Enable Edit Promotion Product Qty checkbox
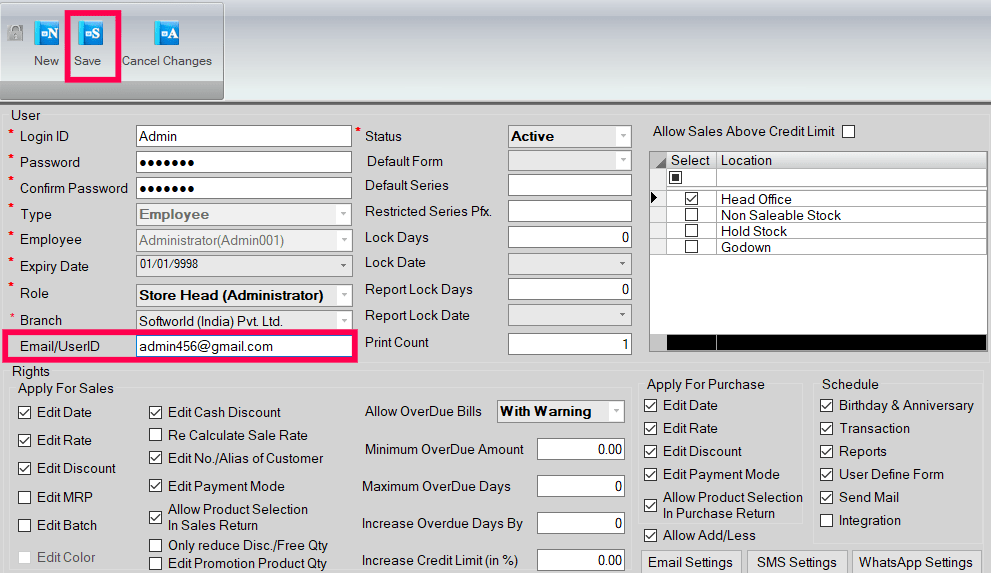The image size is (991, 573). 155,563
